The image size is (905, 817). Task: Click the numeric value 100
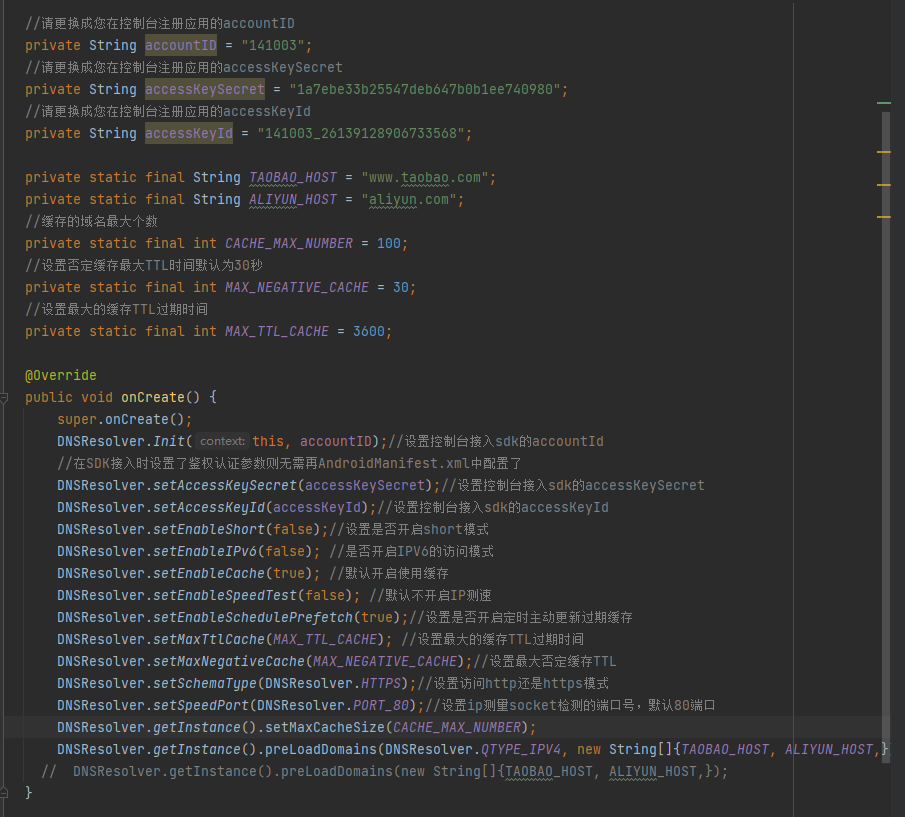point(388,243)
